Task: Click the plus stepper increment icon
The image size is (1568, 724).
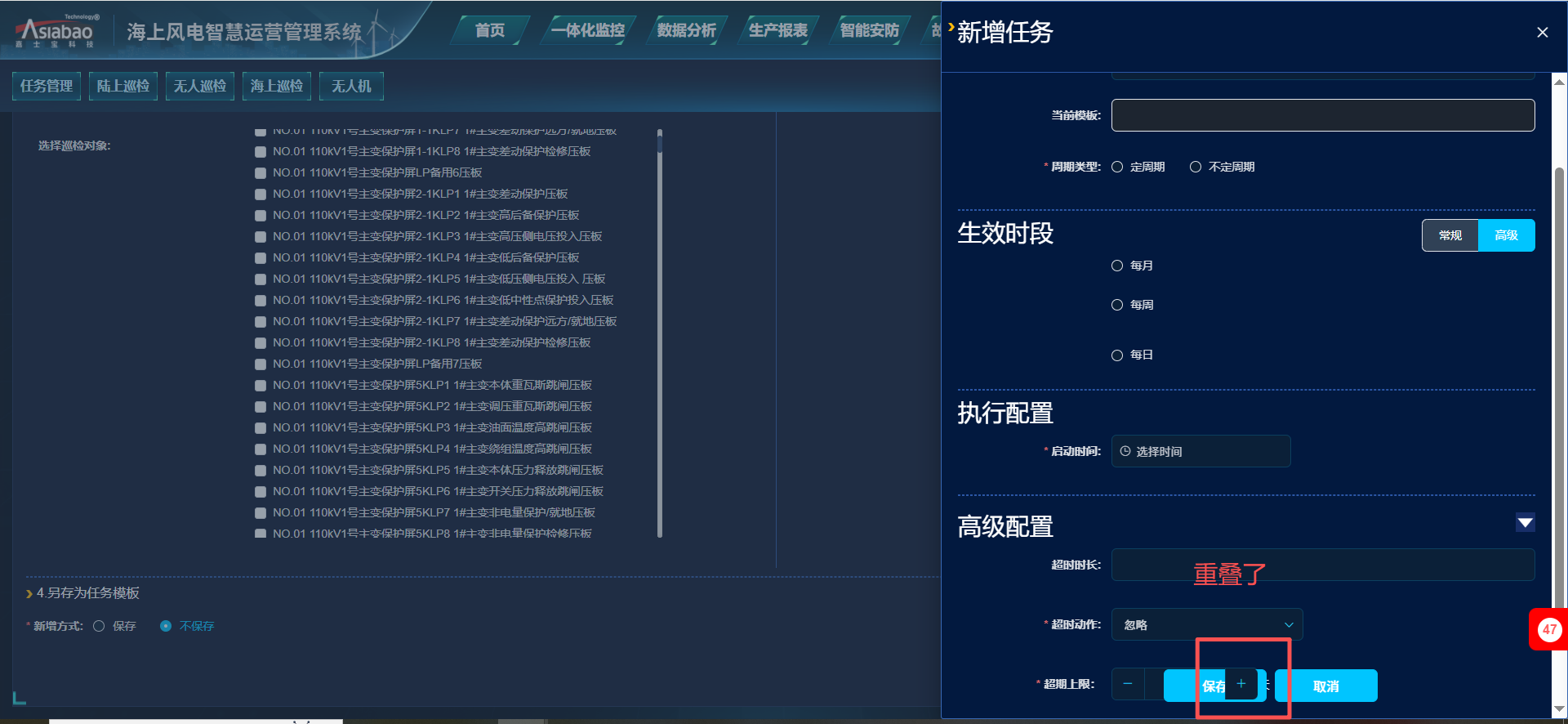Action: [x=1241, y=684]
